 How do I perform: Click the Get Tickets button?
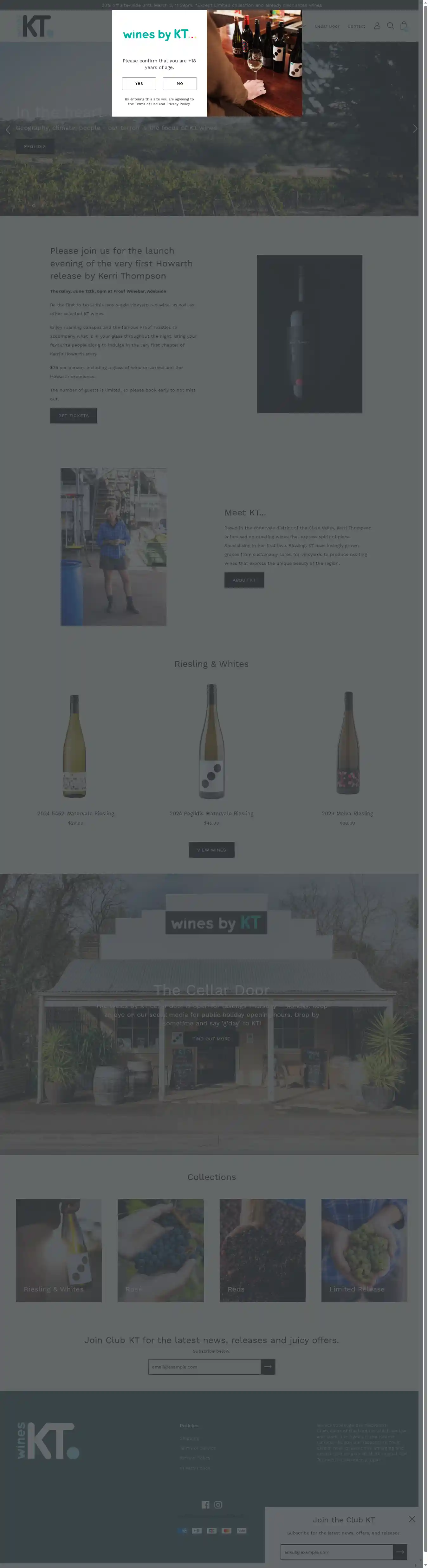[x=74, y=416]
